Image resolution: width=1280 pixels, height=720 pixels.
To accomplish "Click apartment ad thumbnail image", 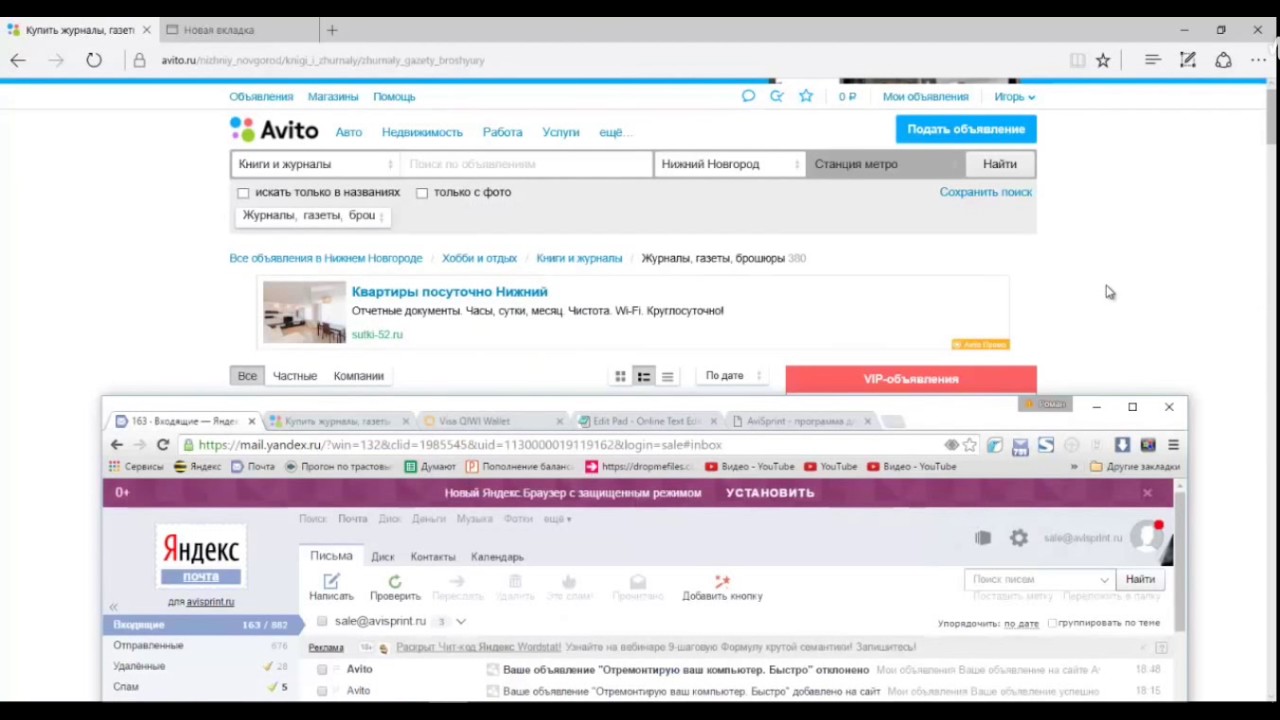I will point(304,313).
